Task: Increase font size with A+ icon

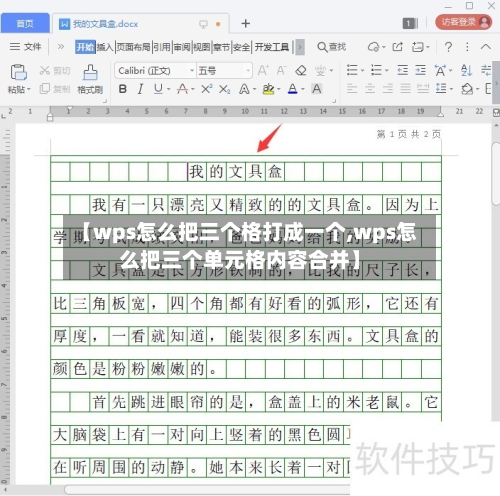Action: point(263,70)
